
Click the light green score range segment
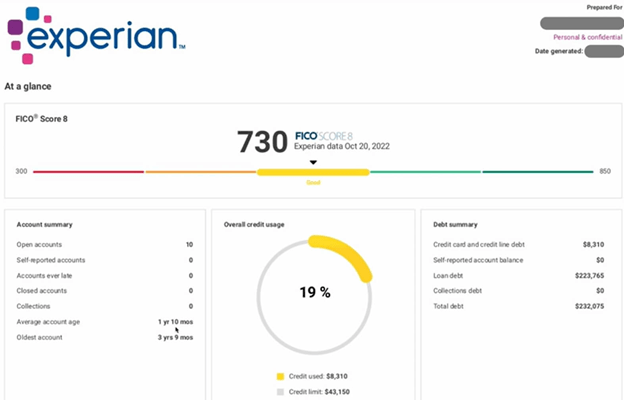(x=425, y=172)
